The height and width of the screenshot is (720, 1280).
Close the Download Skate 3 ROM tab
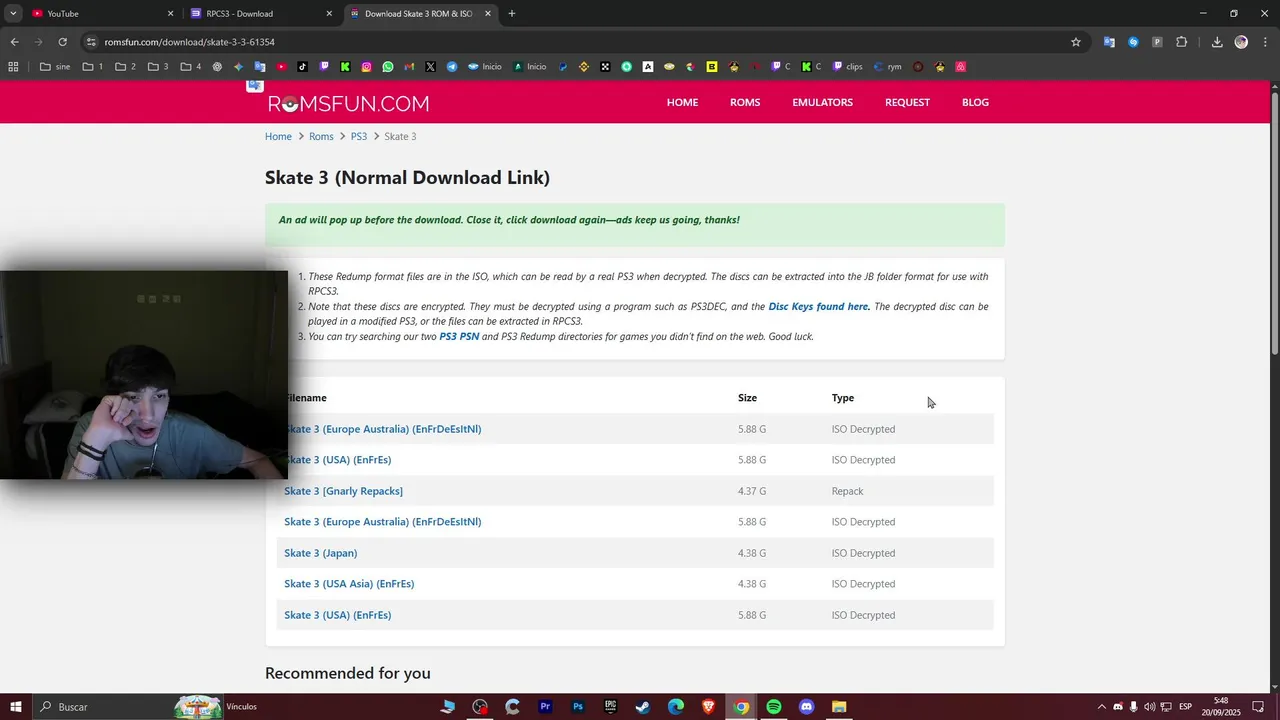[488, 13]
